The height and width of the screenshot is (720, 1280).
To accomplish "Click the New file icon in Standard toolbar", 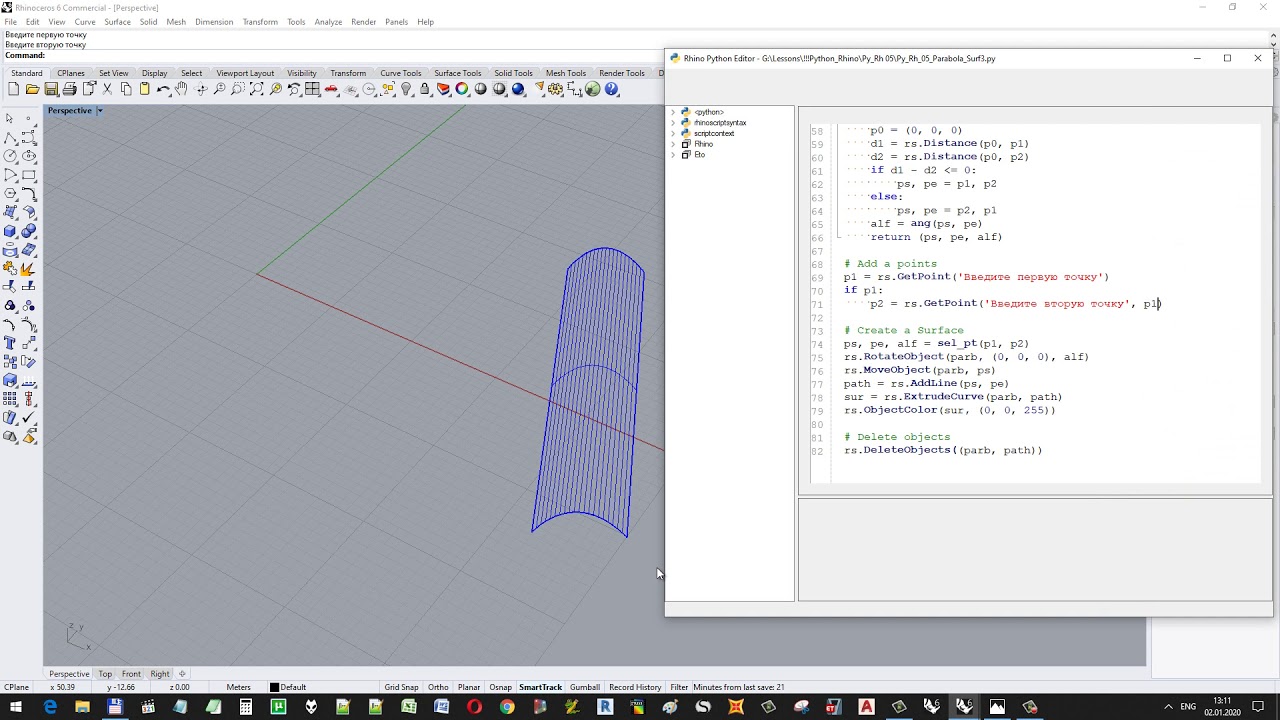I will pyautogui.click(x=13, y=89).
